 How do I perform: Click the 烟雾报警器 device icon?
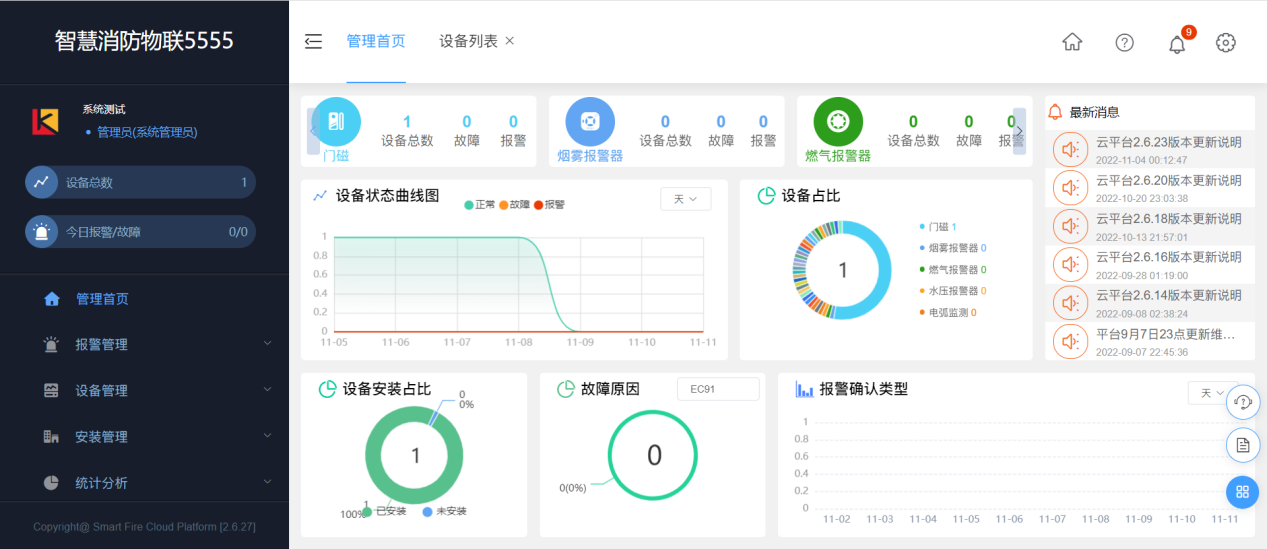click(590, 122)
